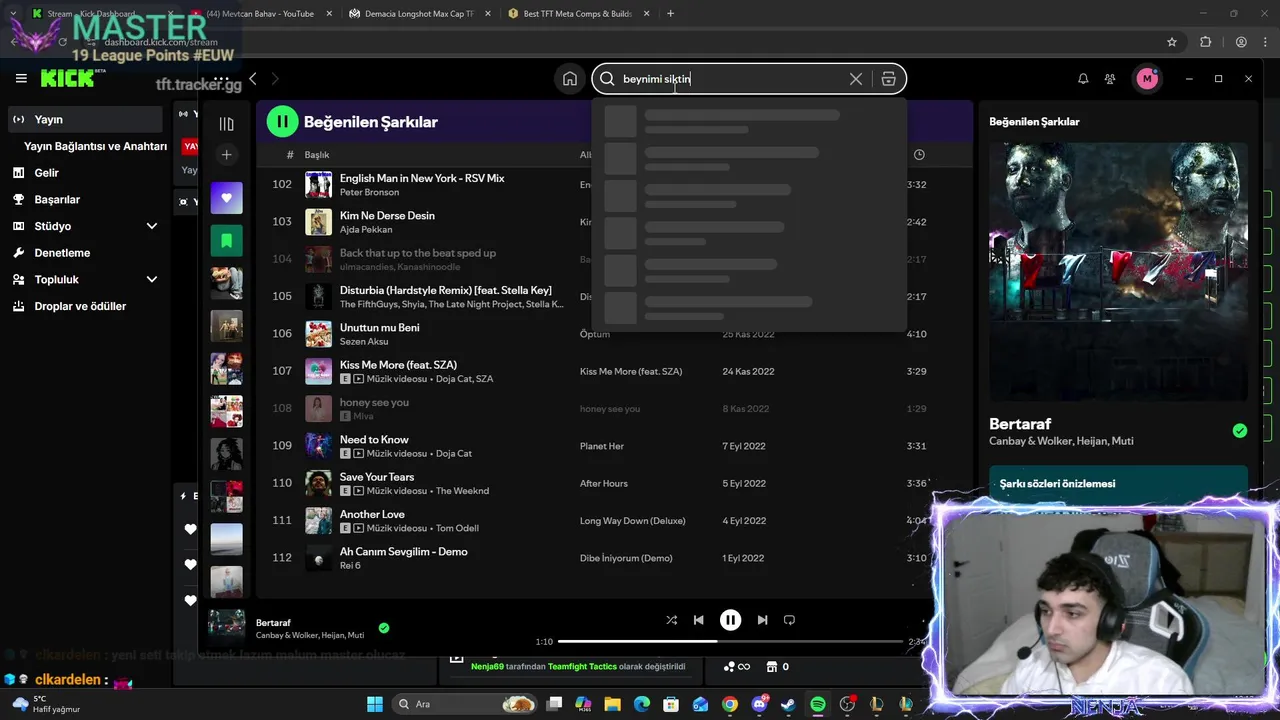This screenshot has height=720, width=1280.
Task: Sort tracks by Başlık column header
Action: (316, 155)
